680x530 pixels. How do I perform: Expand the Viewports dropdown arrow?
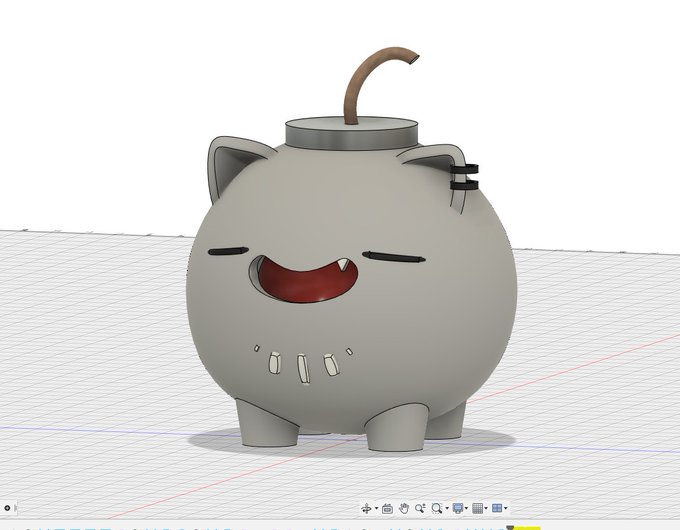506,508
